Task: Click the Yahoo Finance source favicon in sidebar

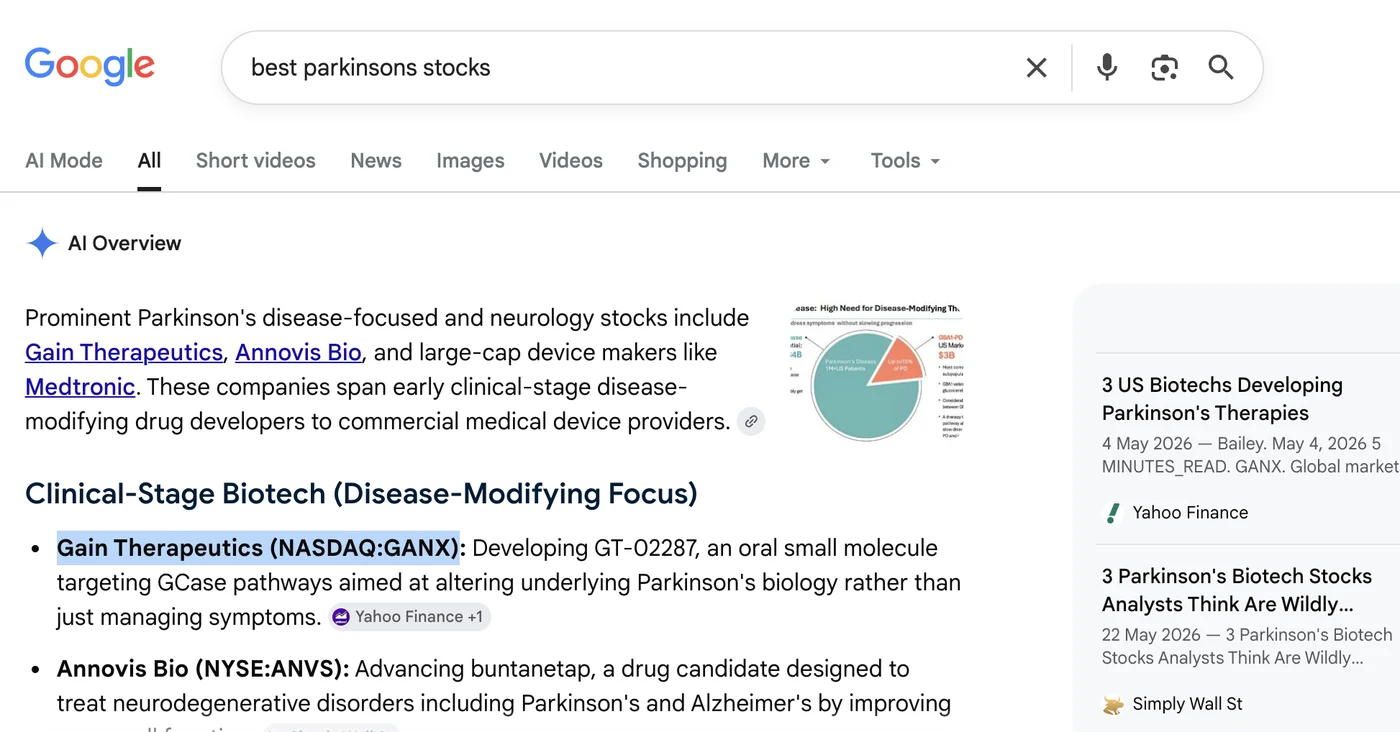Action: (1112, 513)
